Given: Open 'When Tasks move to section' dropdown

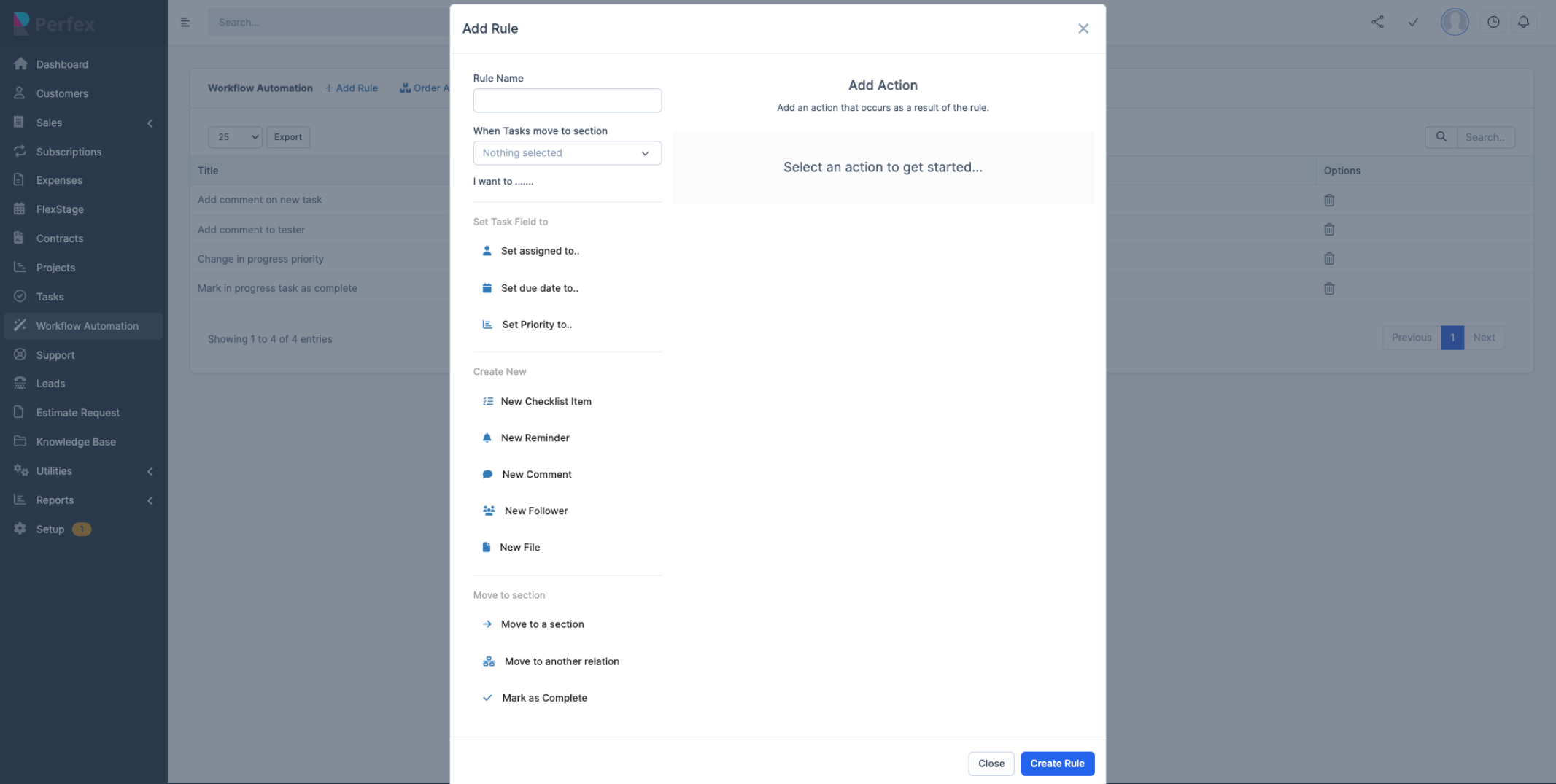Looking at the screenshot, I should tap(567, 153).
